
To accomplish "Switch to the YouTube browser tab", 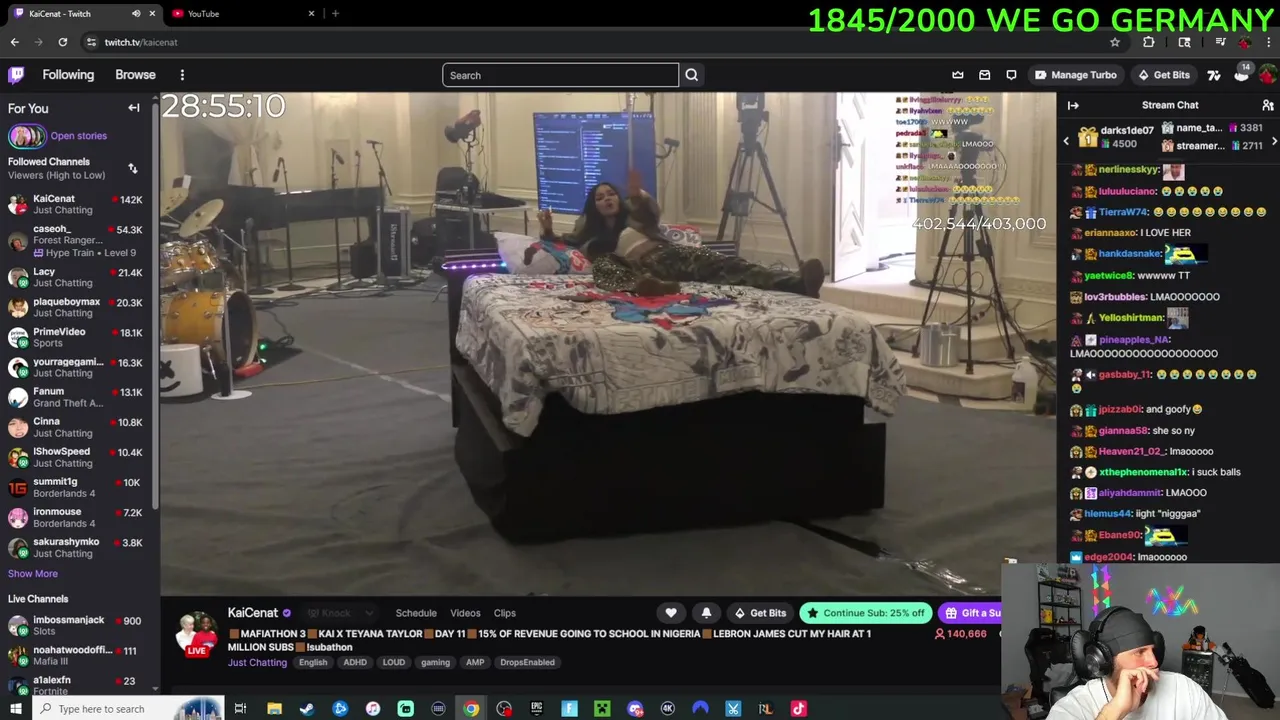I will point(243,14).
